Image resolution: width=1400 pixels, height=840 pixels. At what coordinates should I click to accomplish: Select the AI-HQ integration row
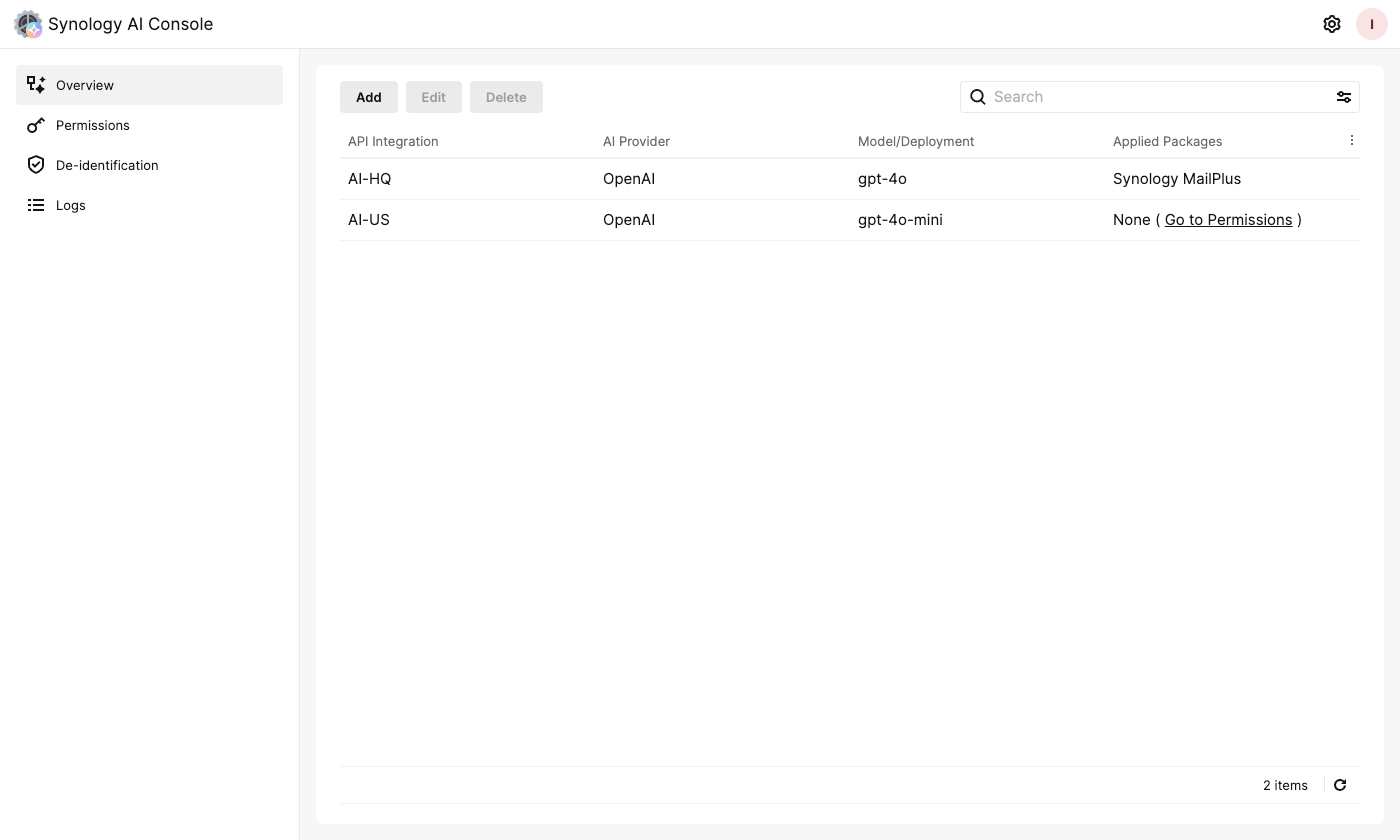coord(600,178)
